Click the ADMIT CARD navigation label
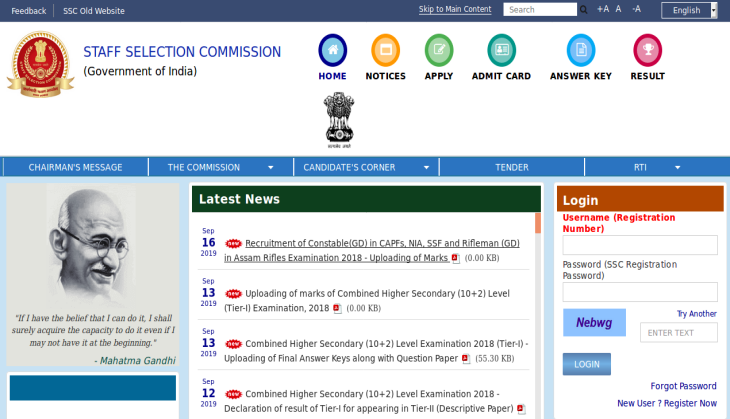Image resolution: width=730 pixels, height=419 pixels. (501, 76)
